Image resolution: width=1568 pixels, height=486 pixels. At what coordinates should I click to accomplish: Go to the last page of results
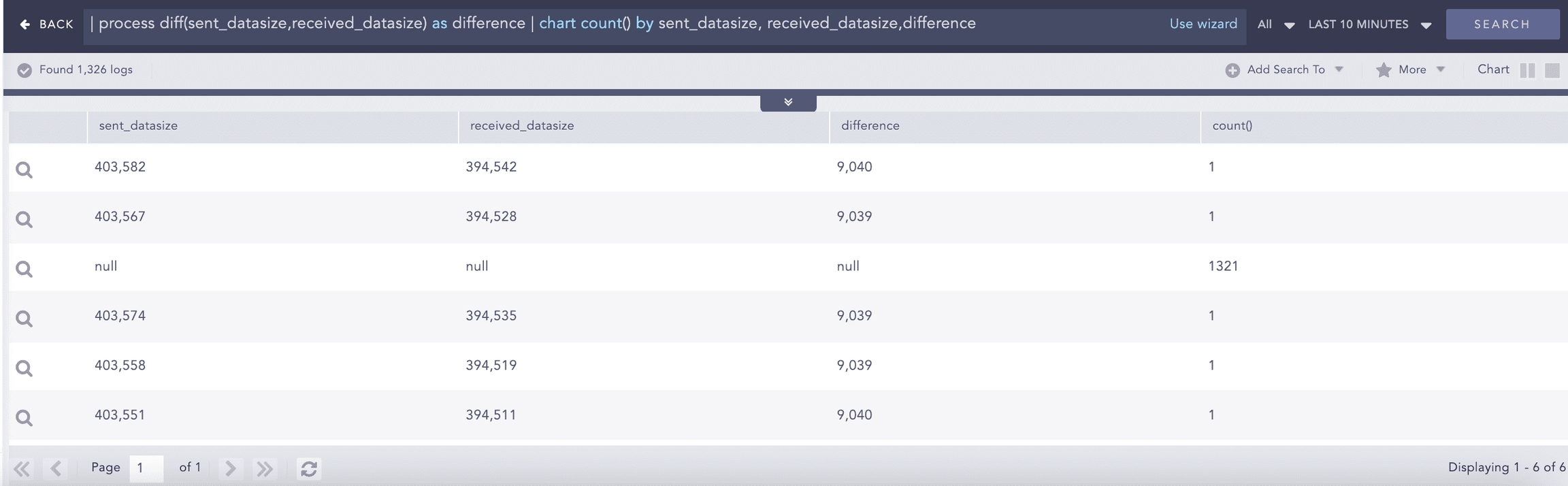tap(264, 468)
